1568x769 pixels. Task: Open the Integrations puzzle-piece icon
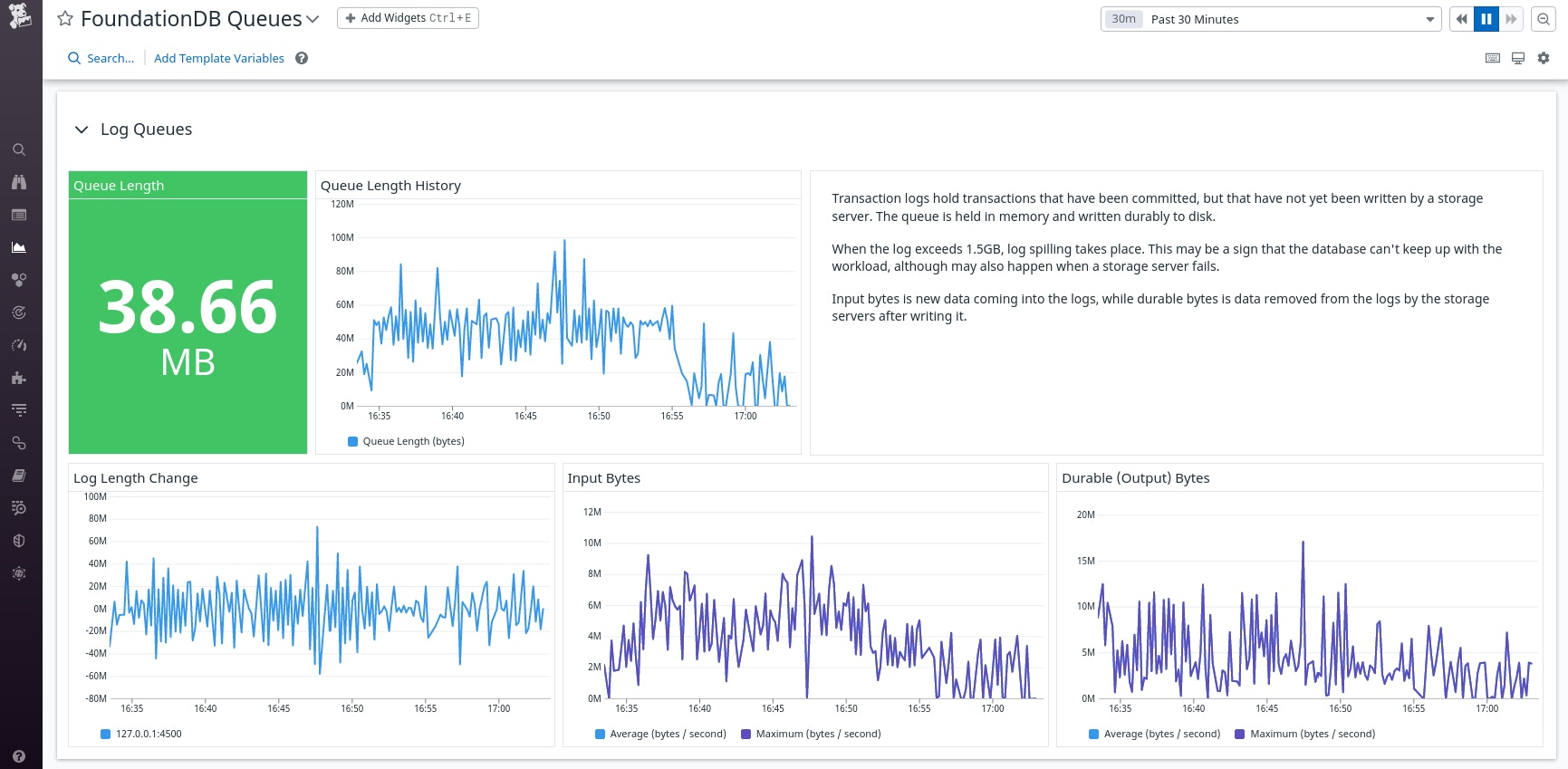tap(19, 378)
